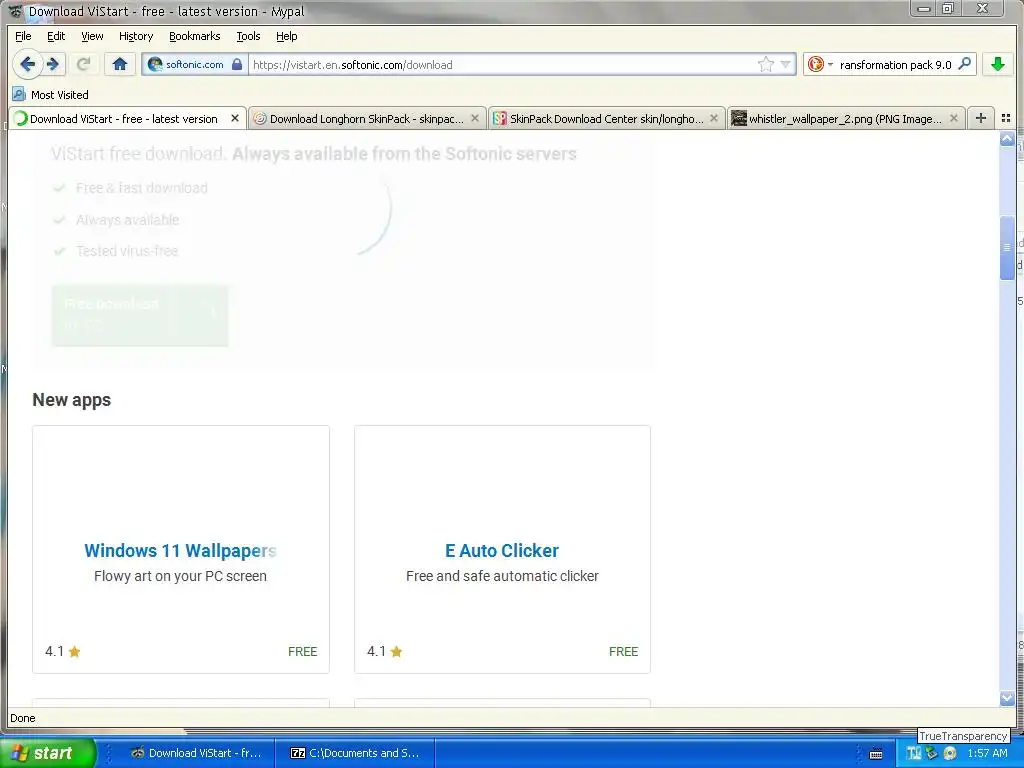Image resolution: width=1024 pixels, height=768 pixels.
Task: Open a new tab with plus button
Action: coord(980,118)
